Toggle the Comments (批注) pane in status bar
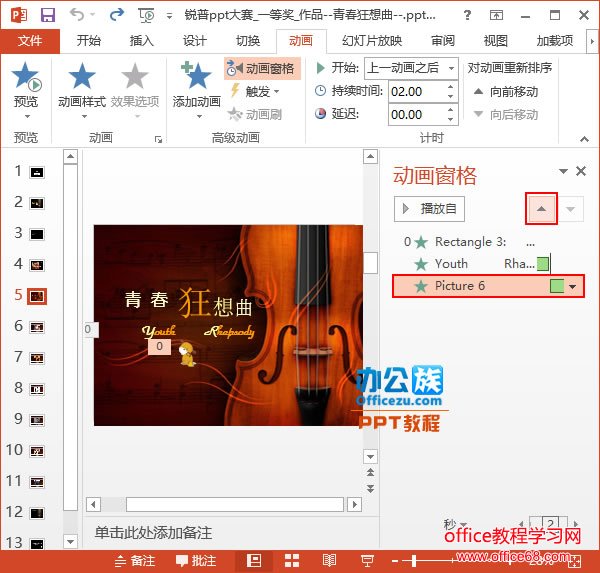The height and width of the screenshot is (573, 600). point(196,561)
